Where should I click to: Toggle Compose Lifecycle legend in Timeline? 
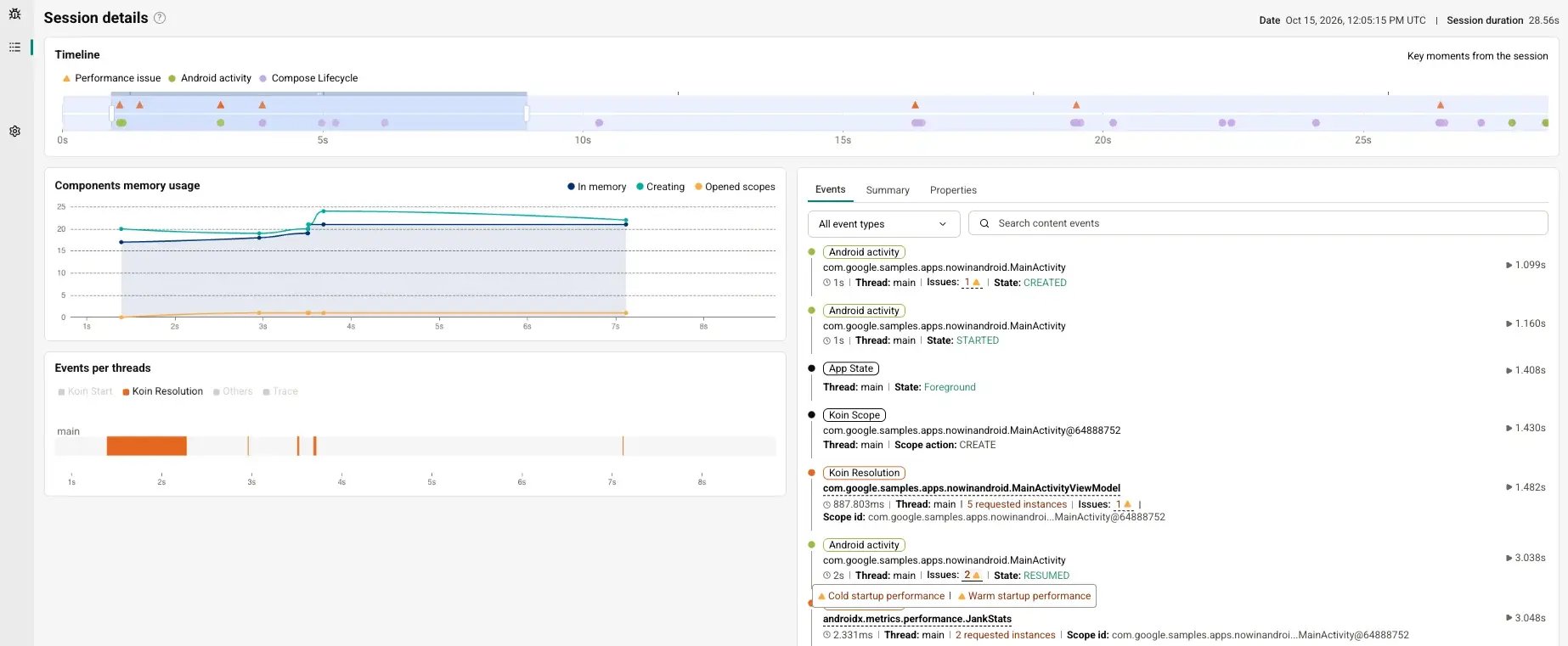(x=308, y=78)
